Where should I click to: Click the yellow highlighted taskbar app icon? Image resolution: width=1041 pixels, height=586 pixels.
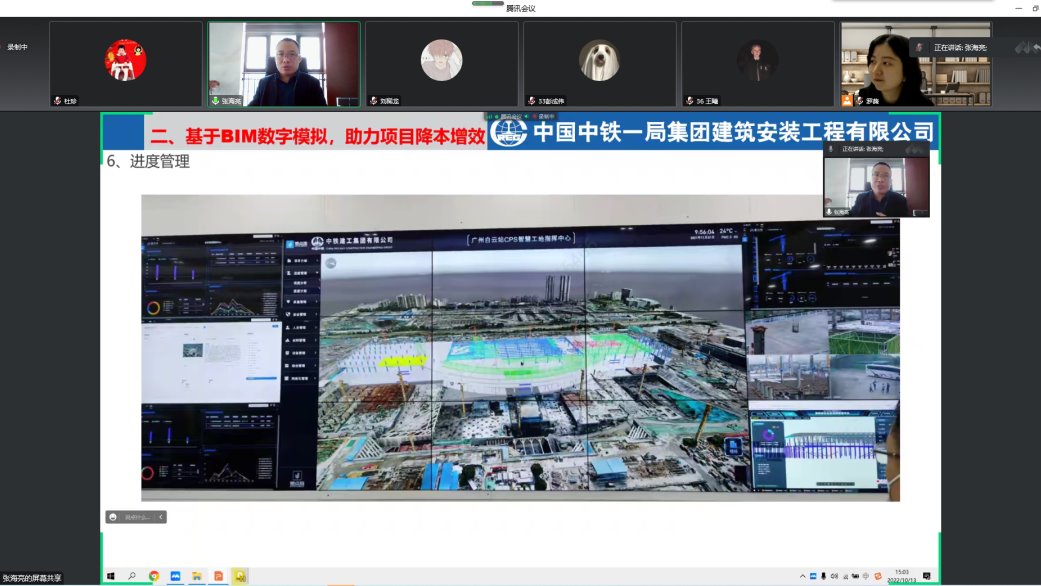(x=240, y=576)
